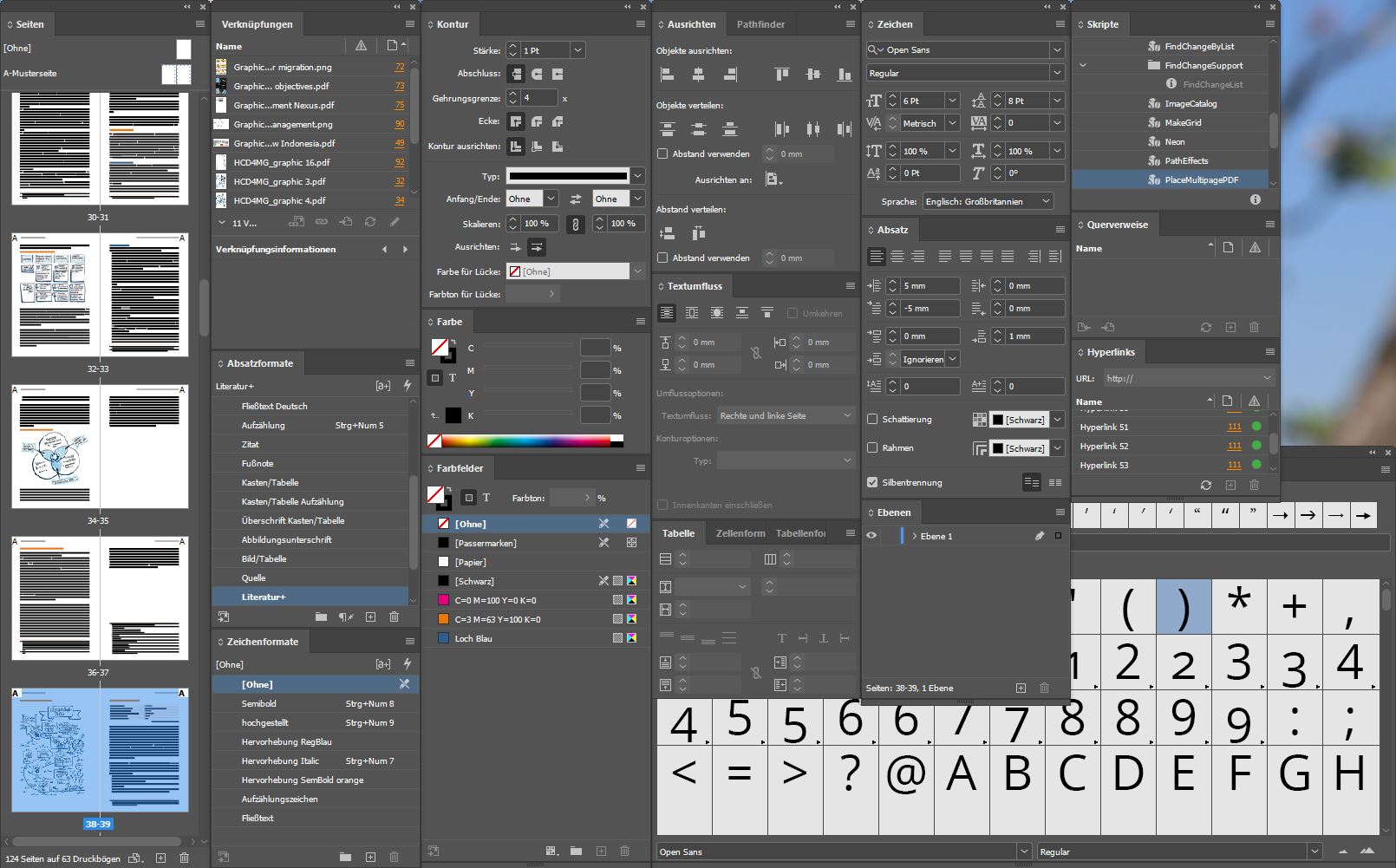The width and height of the screenshot is (1396, 868).
Task: Delete layer via trash in Ebenen panel
Action: click(x=1044, y=688)
